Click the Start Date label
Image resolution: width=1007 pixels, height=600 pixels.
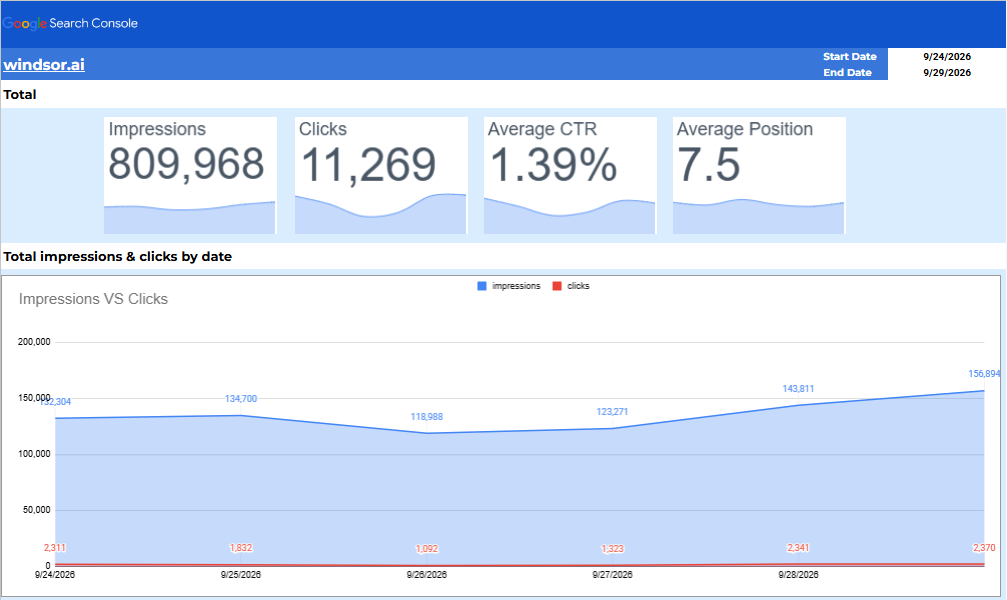[850, 57]
